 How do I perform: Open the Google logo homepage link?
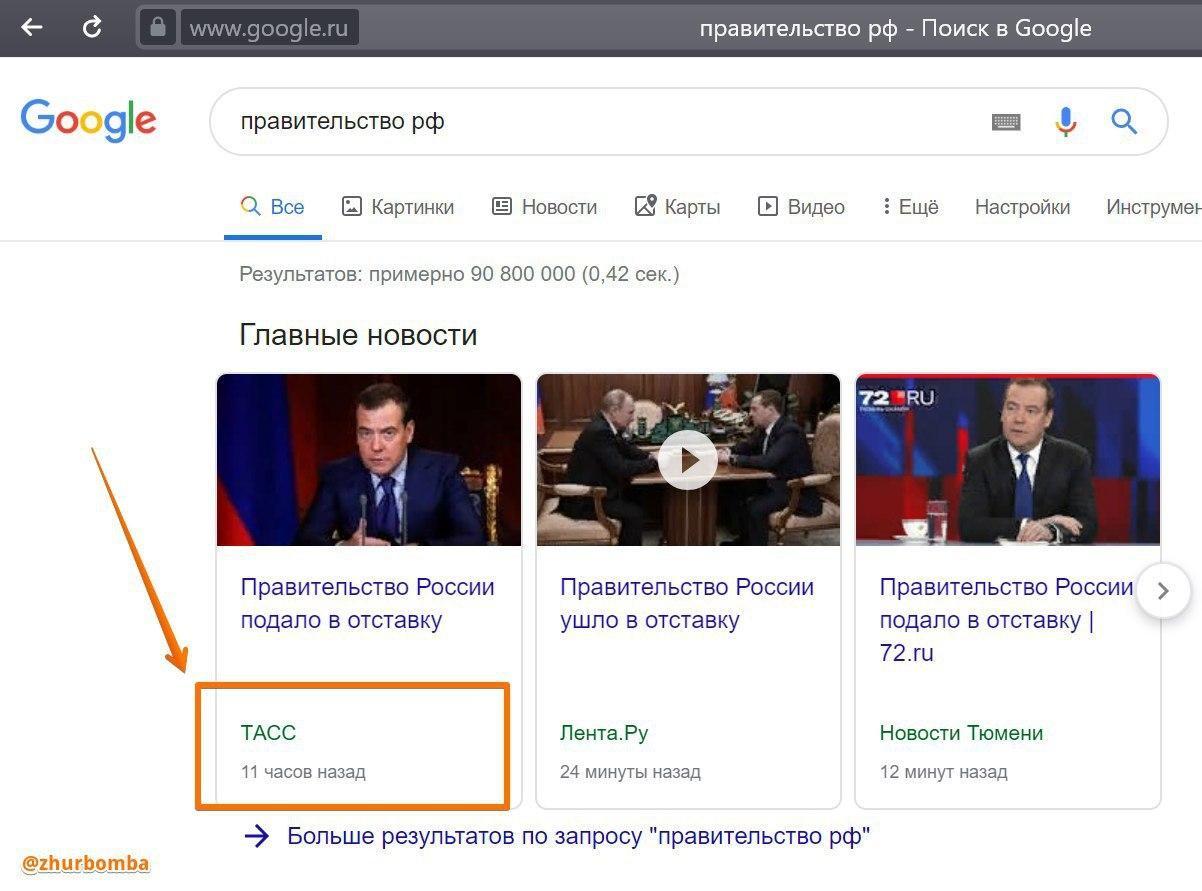pos(88,121)
